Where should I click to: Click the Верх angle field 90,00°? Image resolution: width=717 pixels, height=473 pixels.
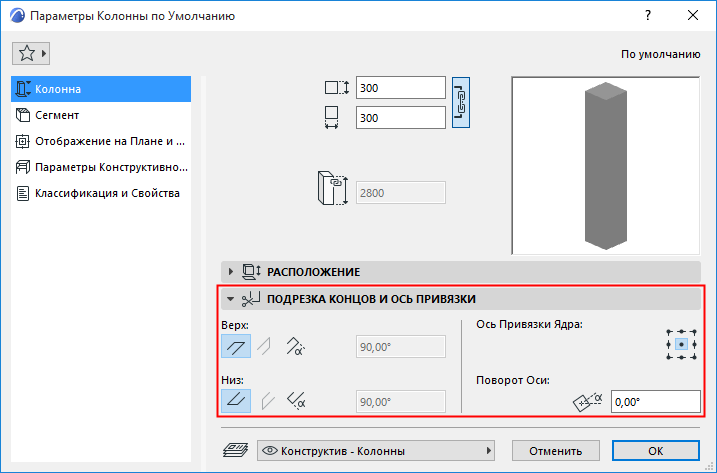click(401, 347)
